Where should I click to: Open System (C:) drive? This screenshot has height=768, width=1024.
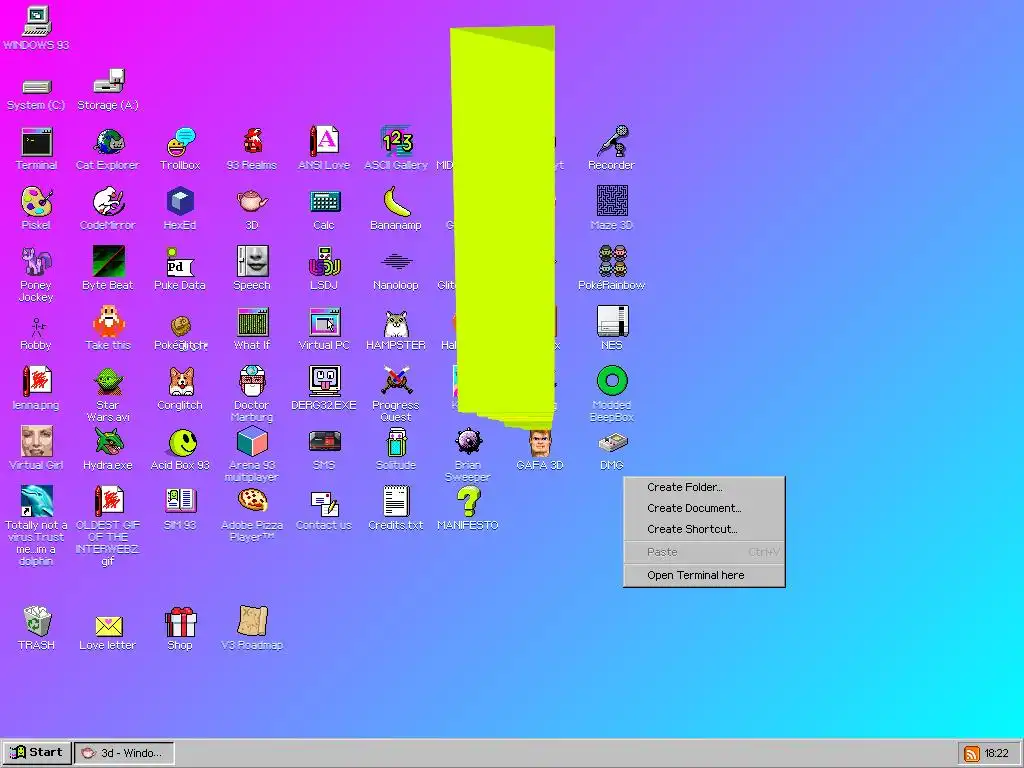click(x=37, y=86)
